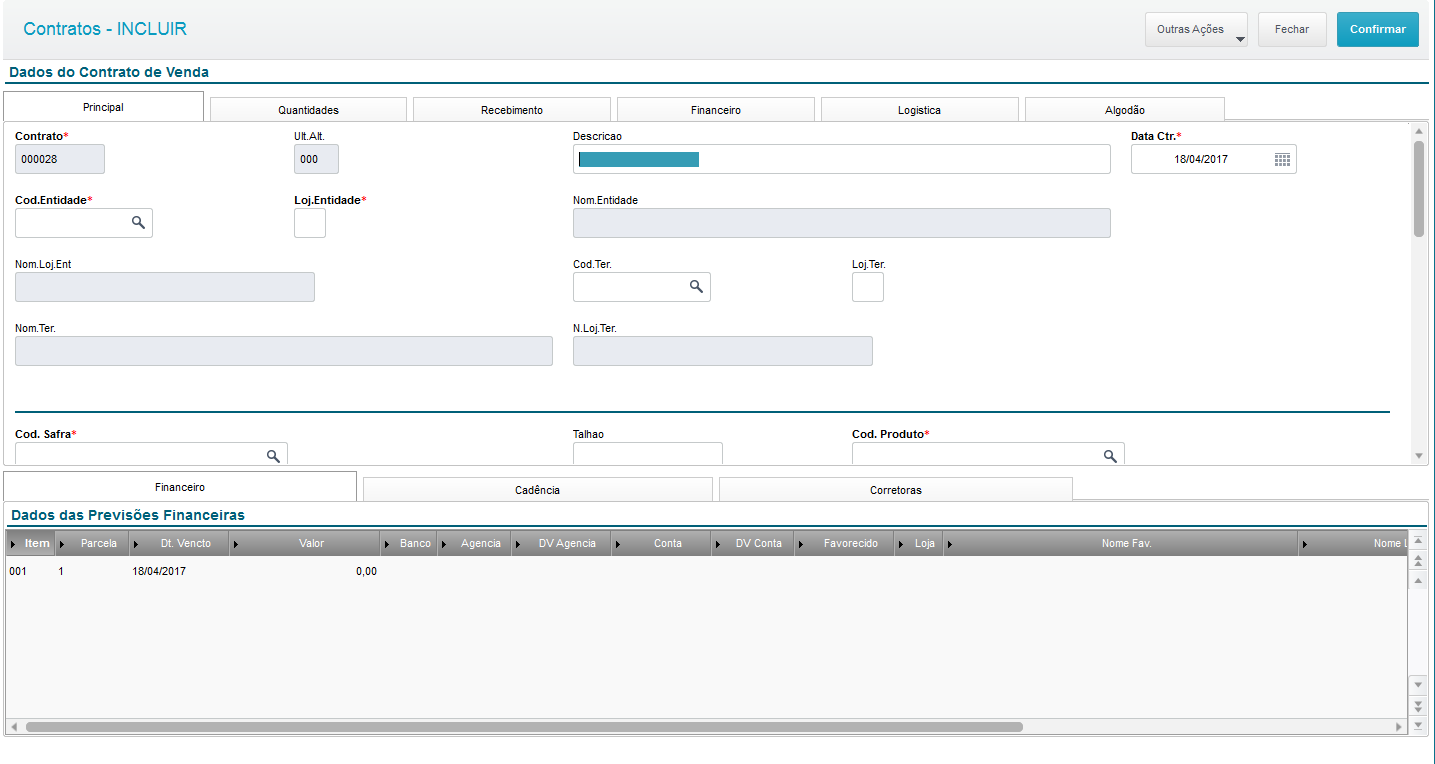Select the Loj.Entidade input box
Viewport: 1435px width, 764px height.
(x=310, y=223)
